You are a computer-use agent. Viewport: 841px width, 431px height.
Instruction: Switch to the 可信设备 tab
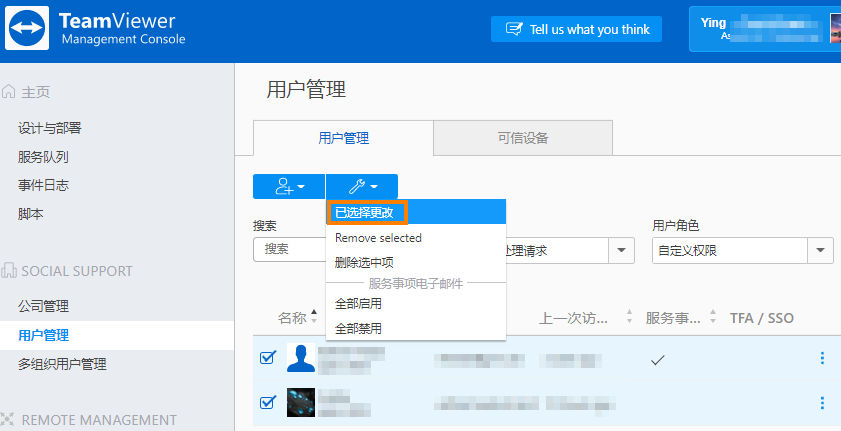pos(523,138)
